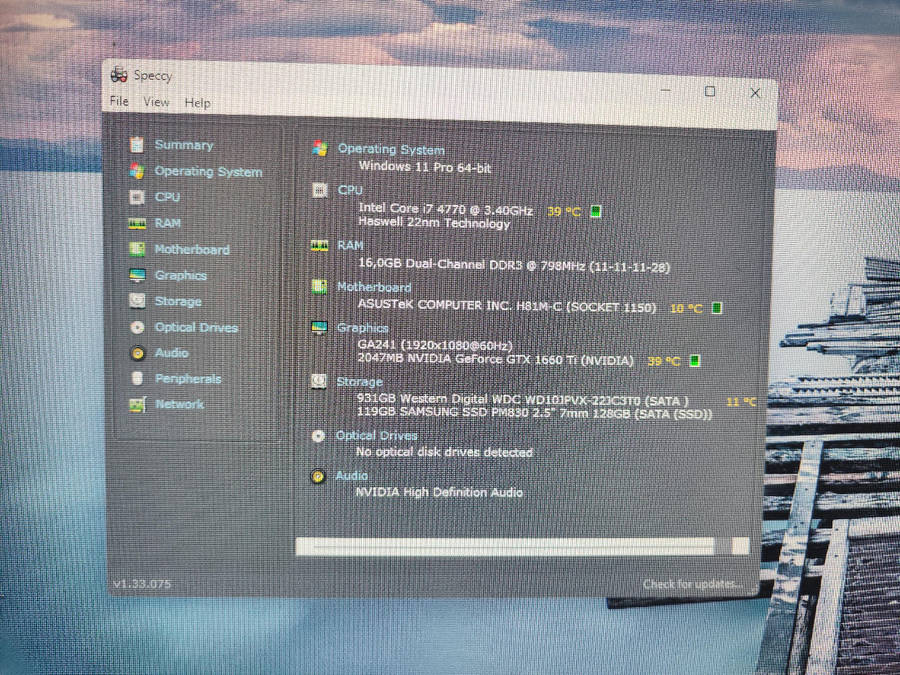Click the Network icon in sidebar
The width and height of the screenshot is (900, 675).
pyautogui.click(x=137, y=405)
